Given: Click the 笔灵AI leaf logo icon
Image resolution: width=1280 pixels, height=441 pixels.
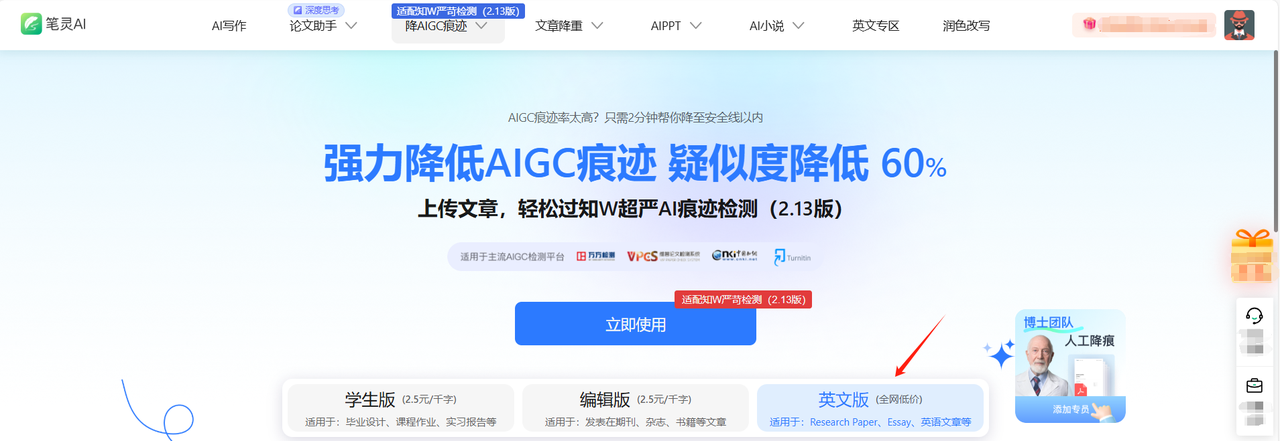Looking at the screenshot, I should click(x=32, y=25).
